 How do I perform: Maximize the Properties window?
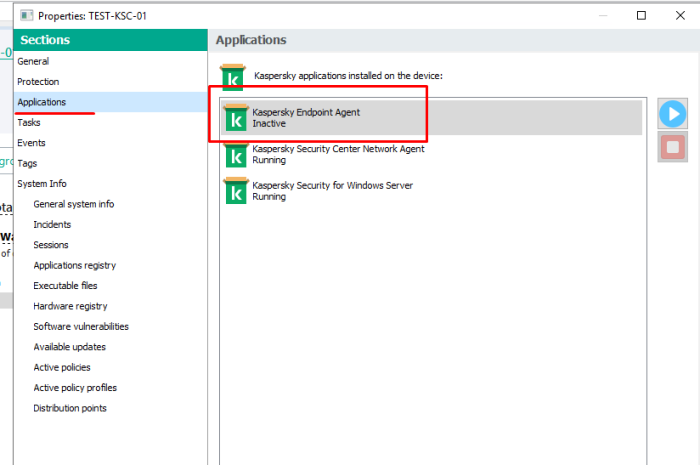(x=641, y=16)
